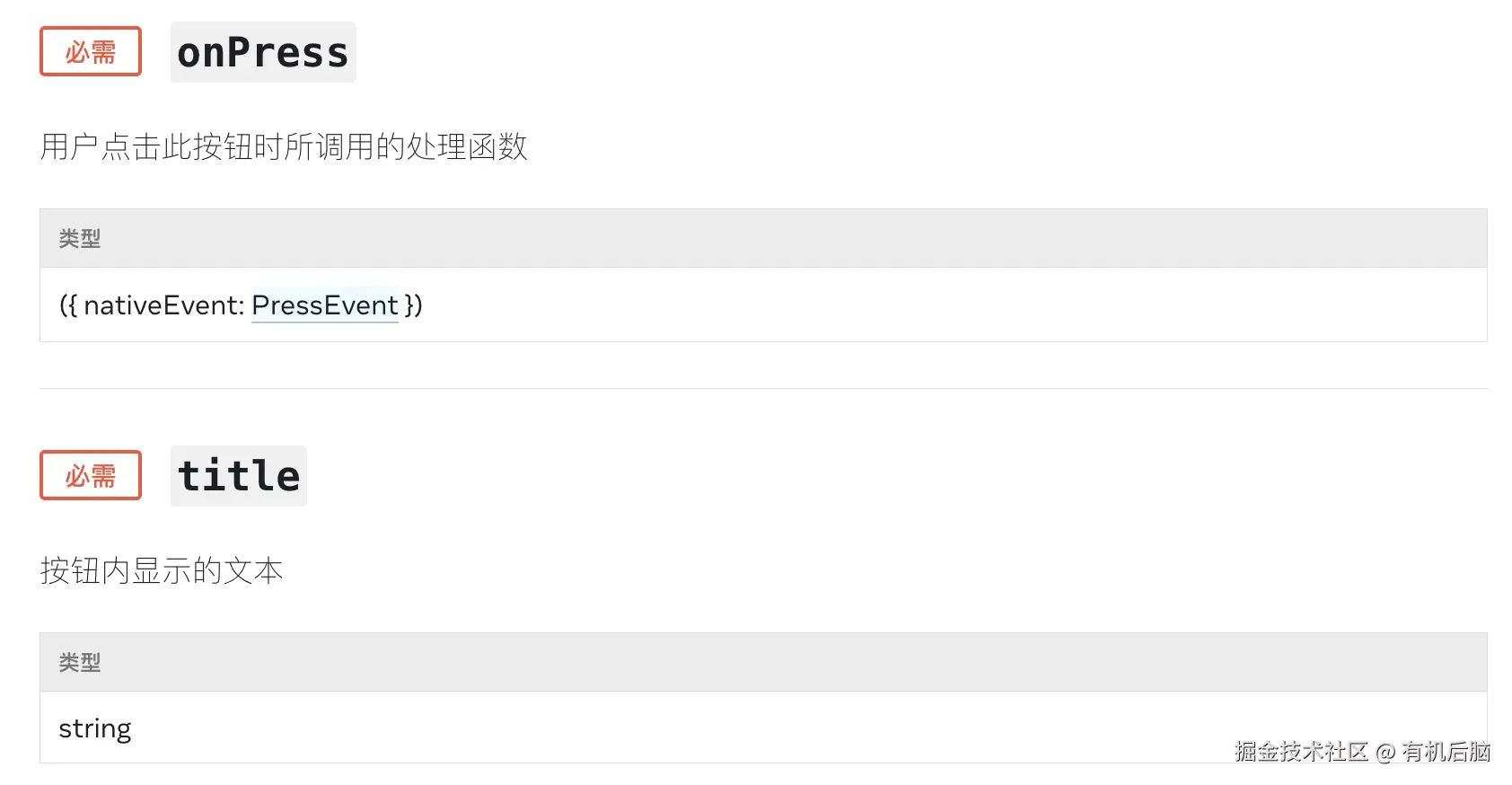Click the horizontal divider between props
This screenshot has height=785, width=1512.
click(x=763, y=388)
